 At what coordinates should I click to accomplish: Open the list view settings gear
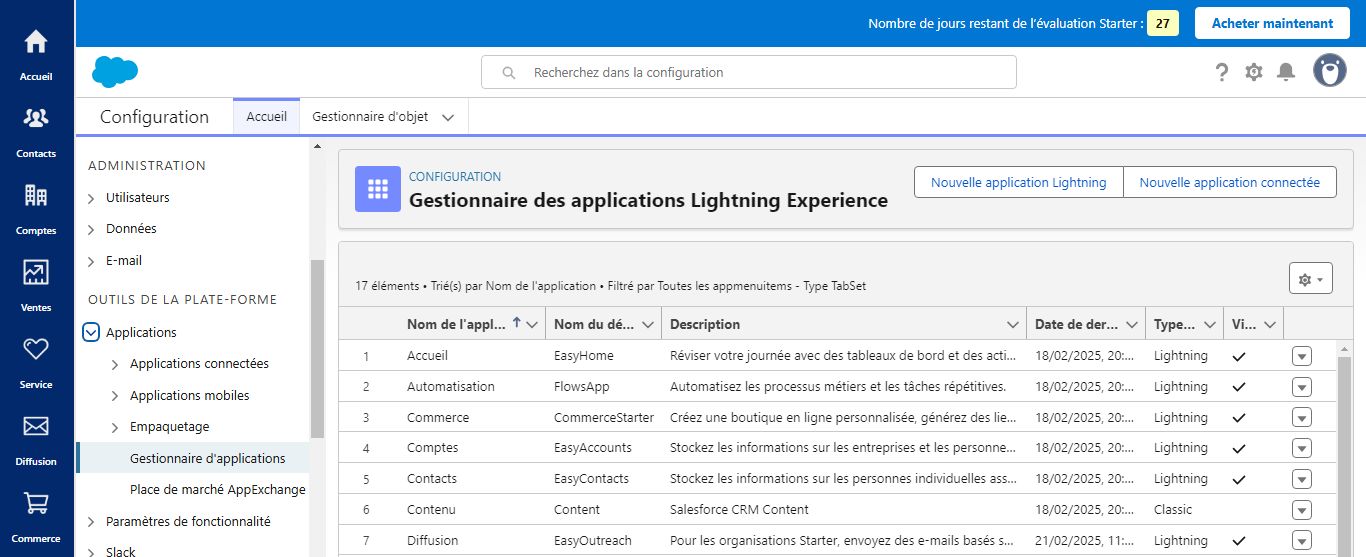click(x=1311, y=280)
